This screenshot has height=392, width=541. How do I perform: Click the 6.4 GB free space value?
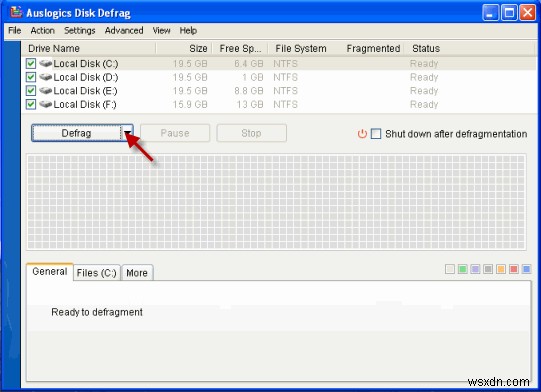pos(248,63)
